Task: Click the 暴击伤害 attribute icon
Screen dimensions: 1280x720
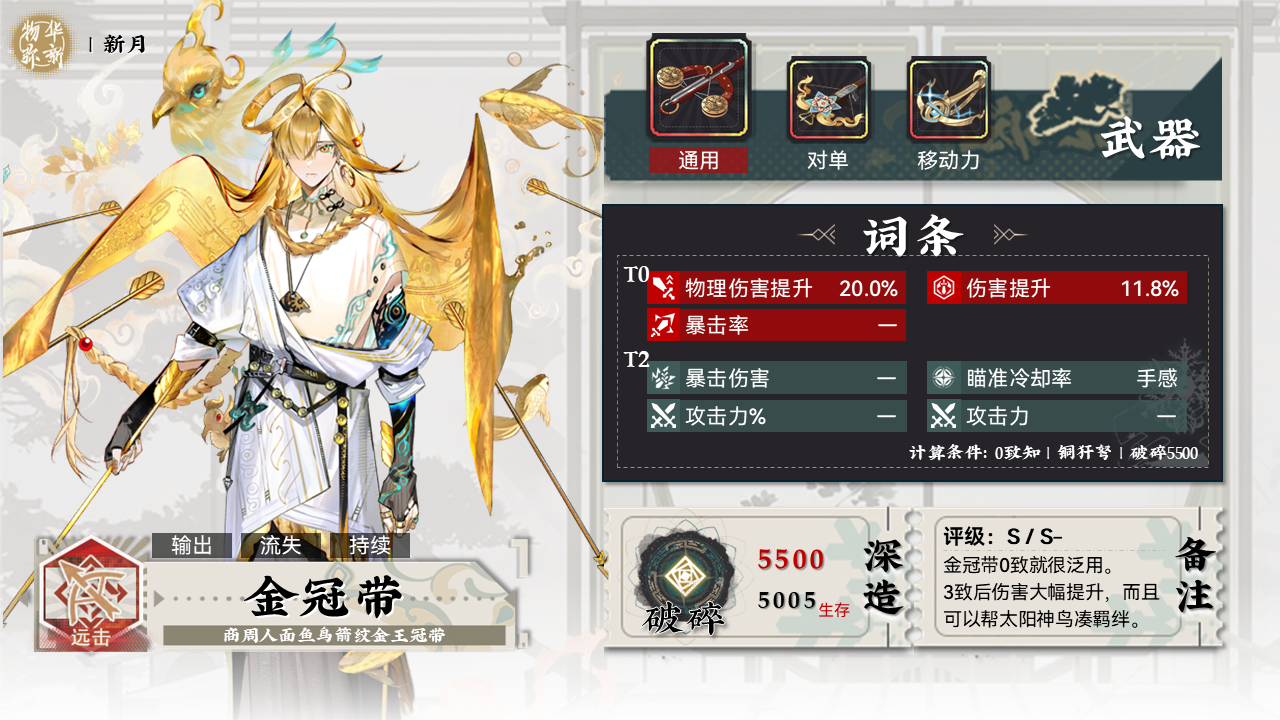Action: tap(664, 379)
